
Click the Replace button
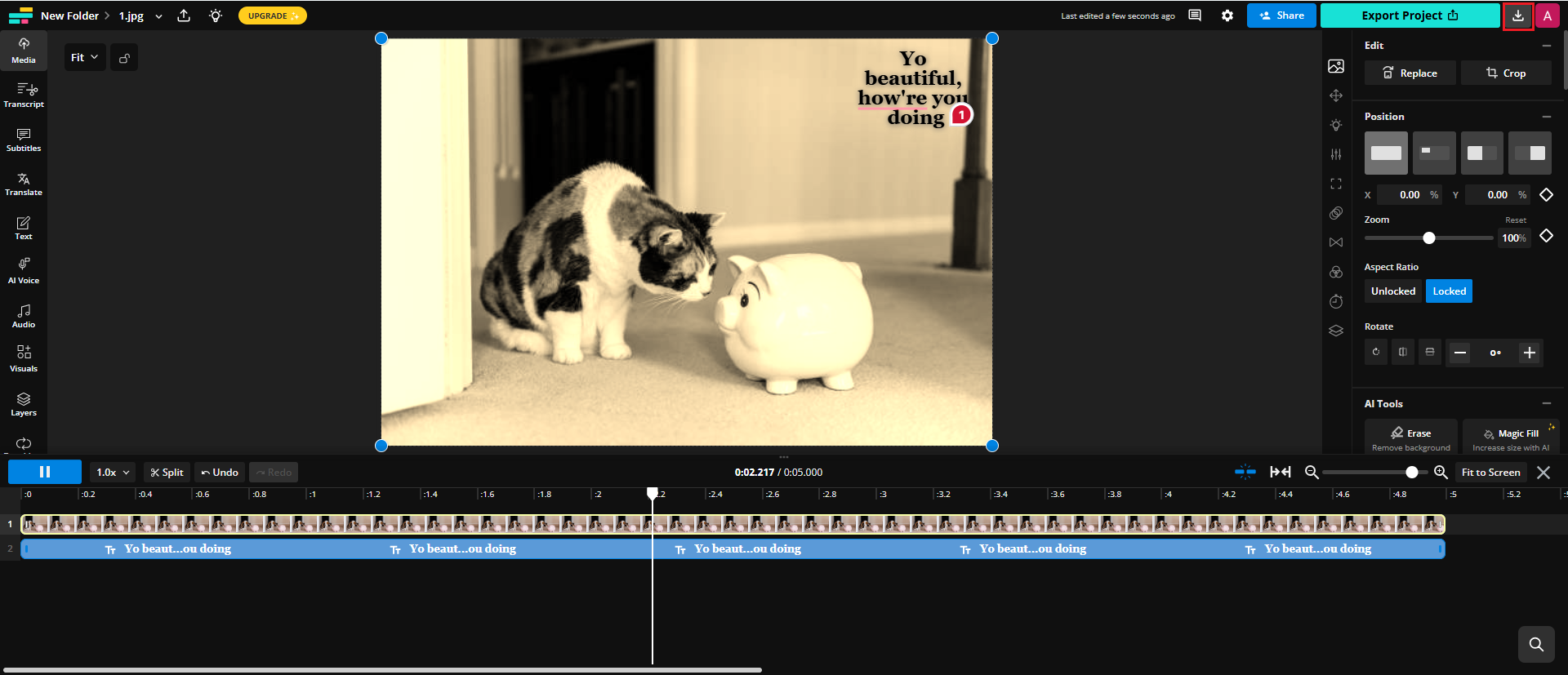point(1410,73)
